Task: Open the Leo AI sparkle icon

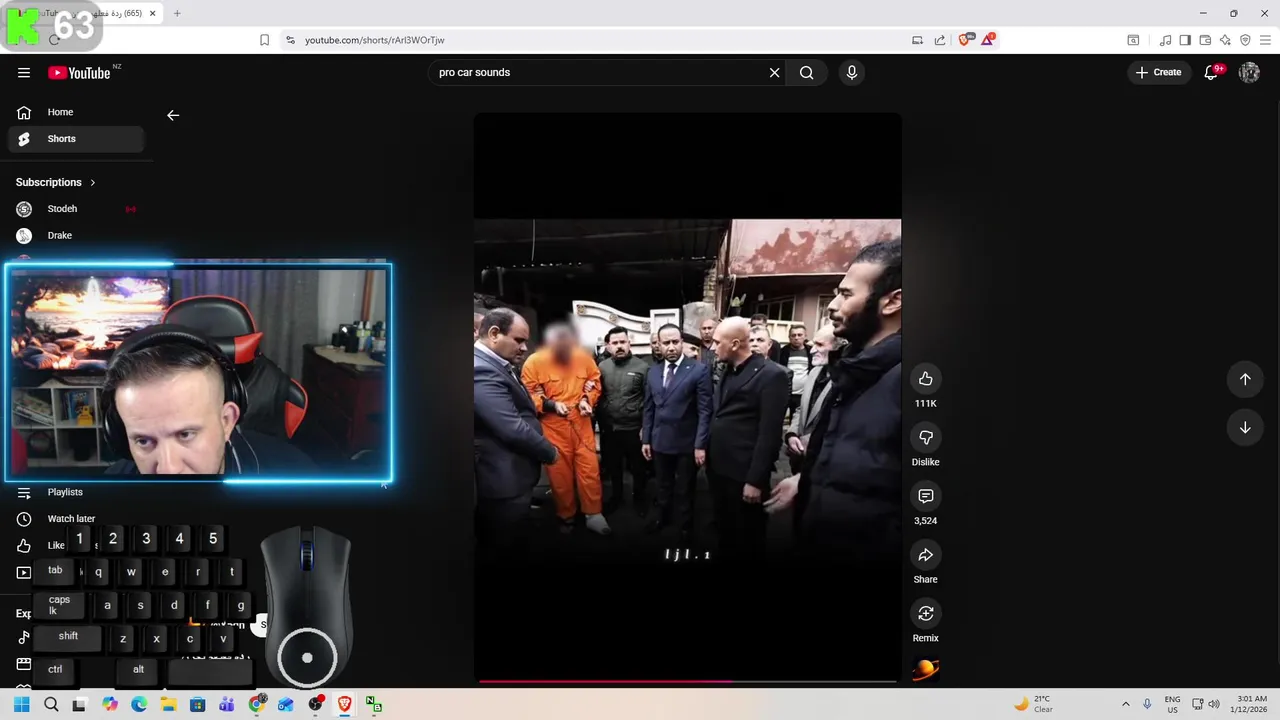Action: (1225, 40)
